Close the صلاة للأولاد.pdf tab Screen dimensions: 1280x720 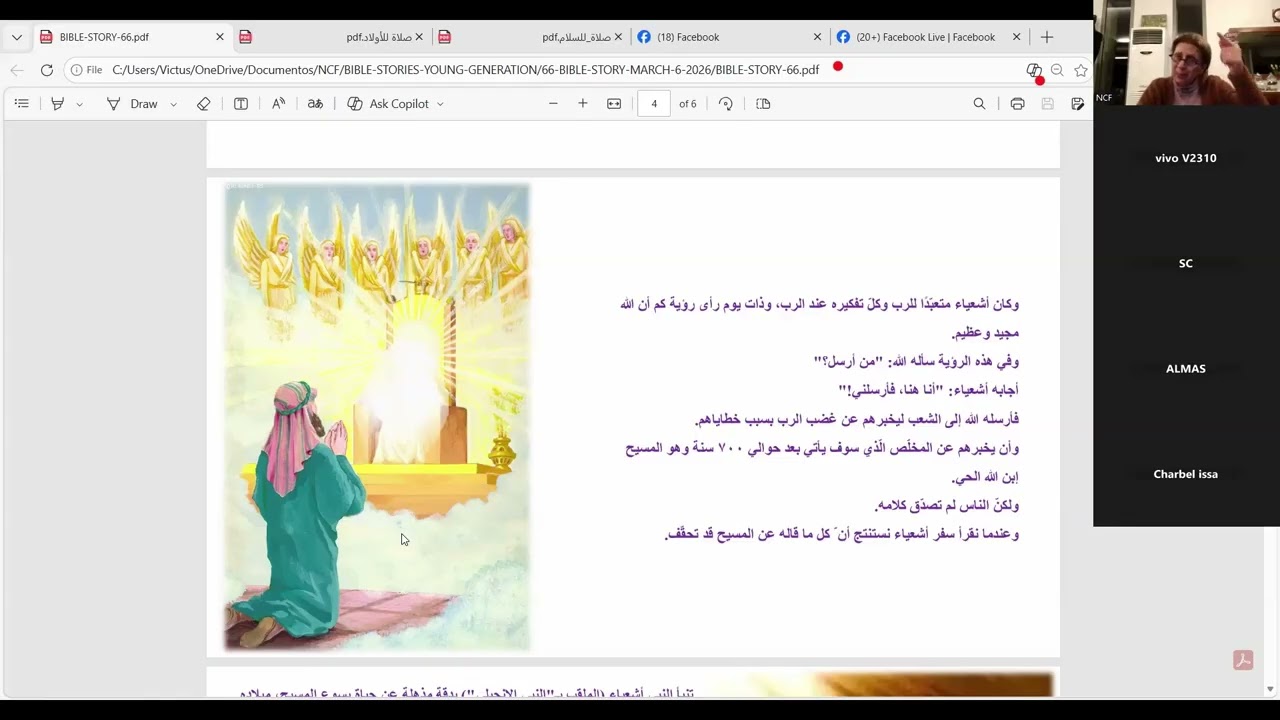[x=419, y=37]
